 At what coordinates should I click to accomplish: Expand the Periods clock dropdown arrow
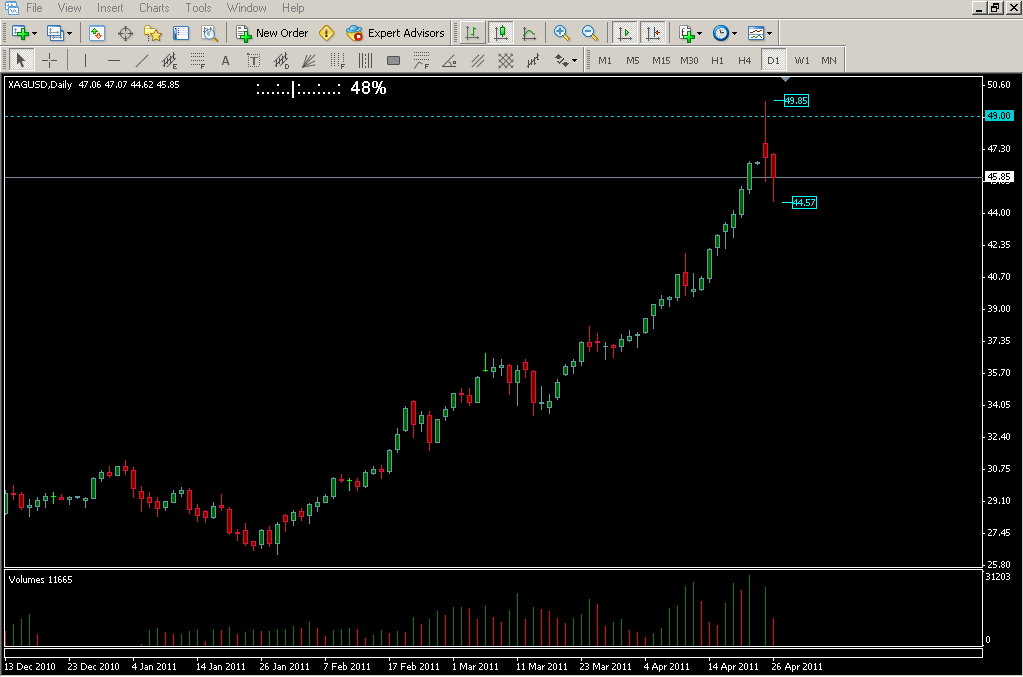735,33
